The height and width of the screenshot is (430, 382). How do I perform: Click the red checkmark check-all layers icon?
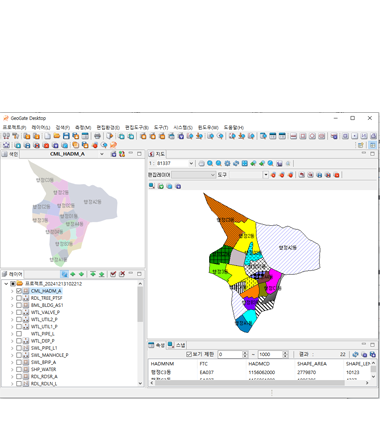(x=113, y=274)
